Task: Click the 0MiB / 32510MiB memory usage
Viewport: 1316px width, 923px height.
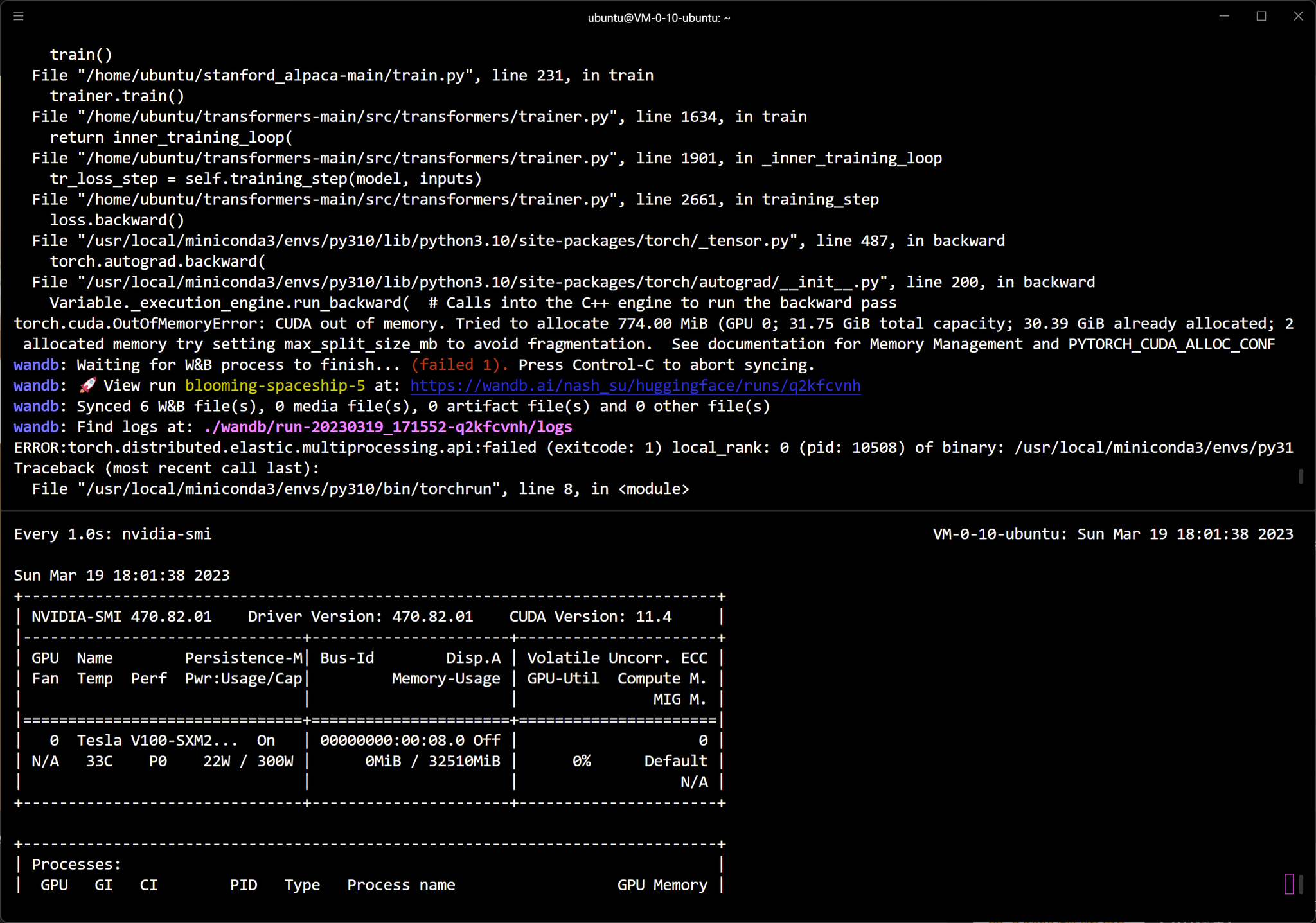Action: 432,761
